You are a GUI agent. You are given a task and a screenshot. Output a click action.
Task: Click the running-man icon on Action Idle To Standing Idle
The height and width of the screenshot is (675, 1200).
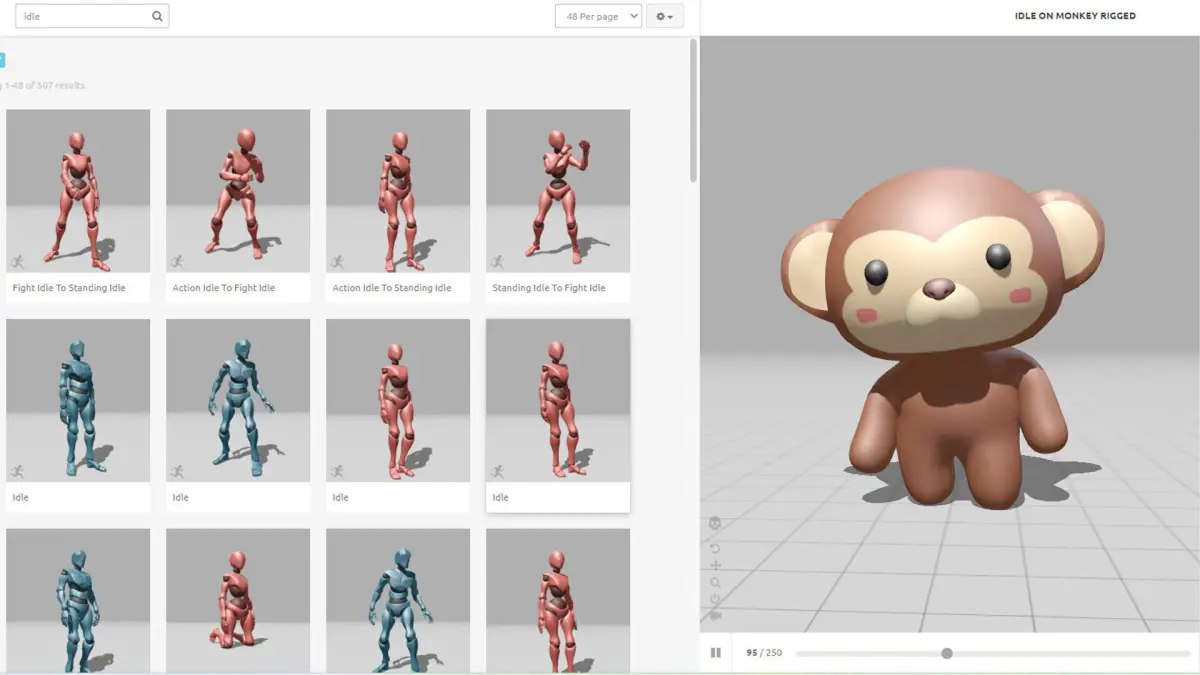pos(337,262)
